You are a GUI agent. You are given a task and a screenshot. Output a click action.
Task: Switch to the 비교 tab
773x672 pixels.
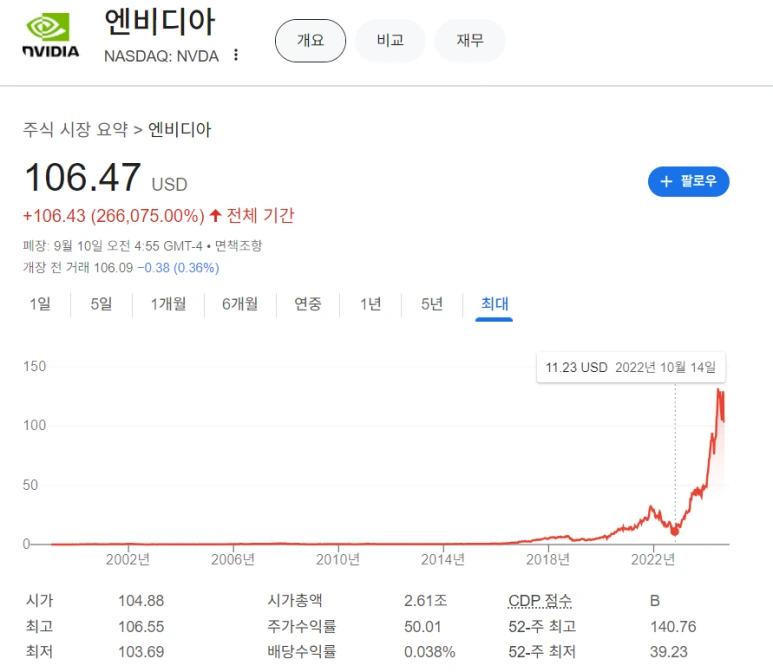pos(390,40)
